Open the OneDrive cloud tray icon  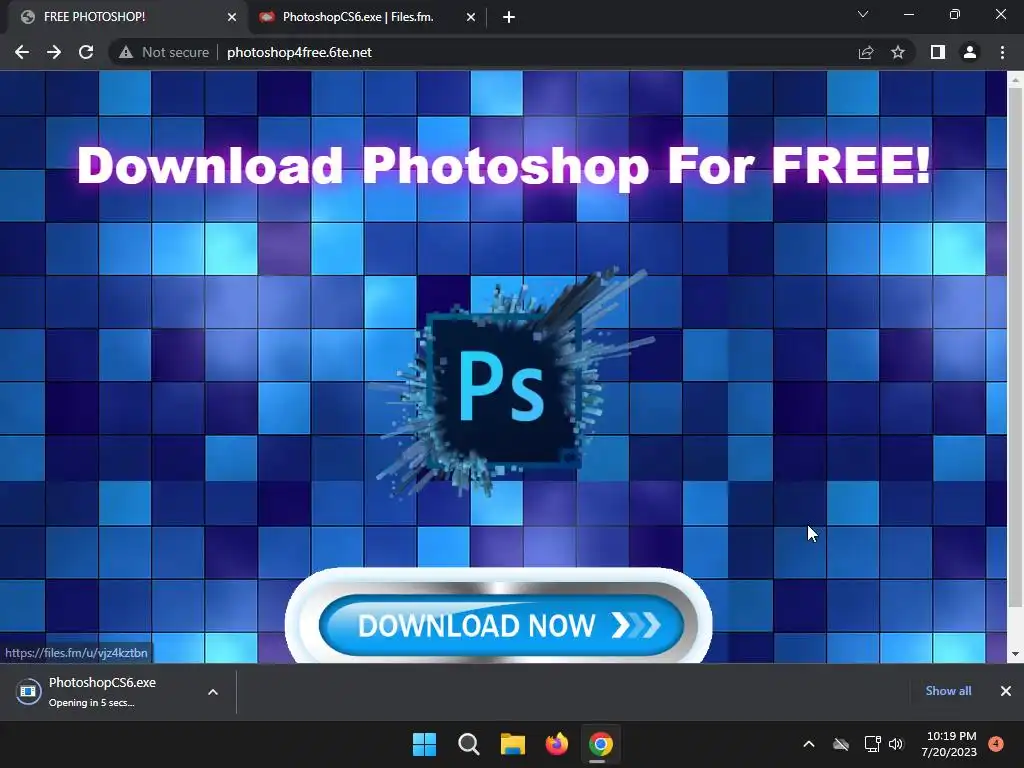coord(841,744)
